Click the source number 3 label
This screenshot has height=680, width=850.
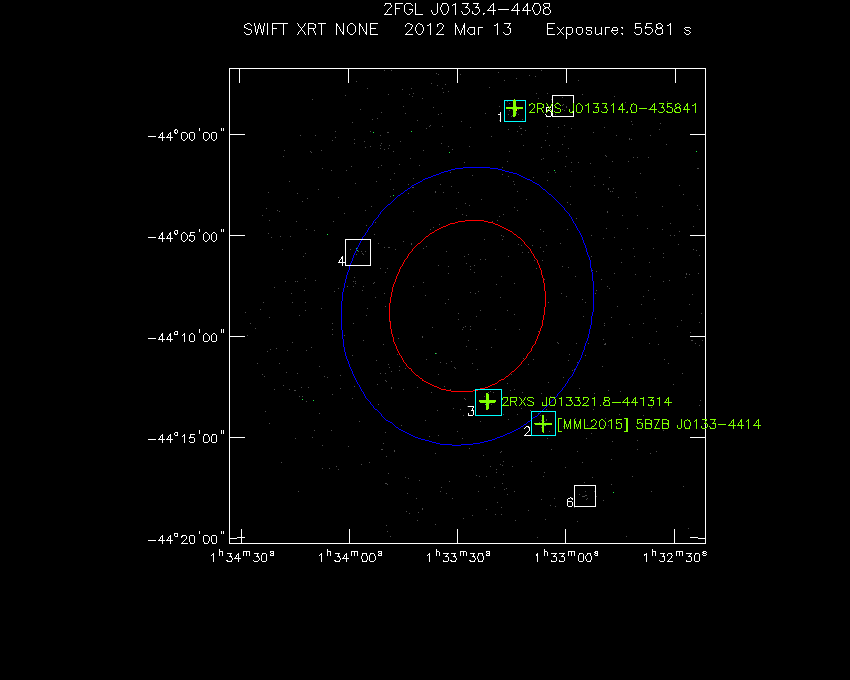(x=471, y=412)
